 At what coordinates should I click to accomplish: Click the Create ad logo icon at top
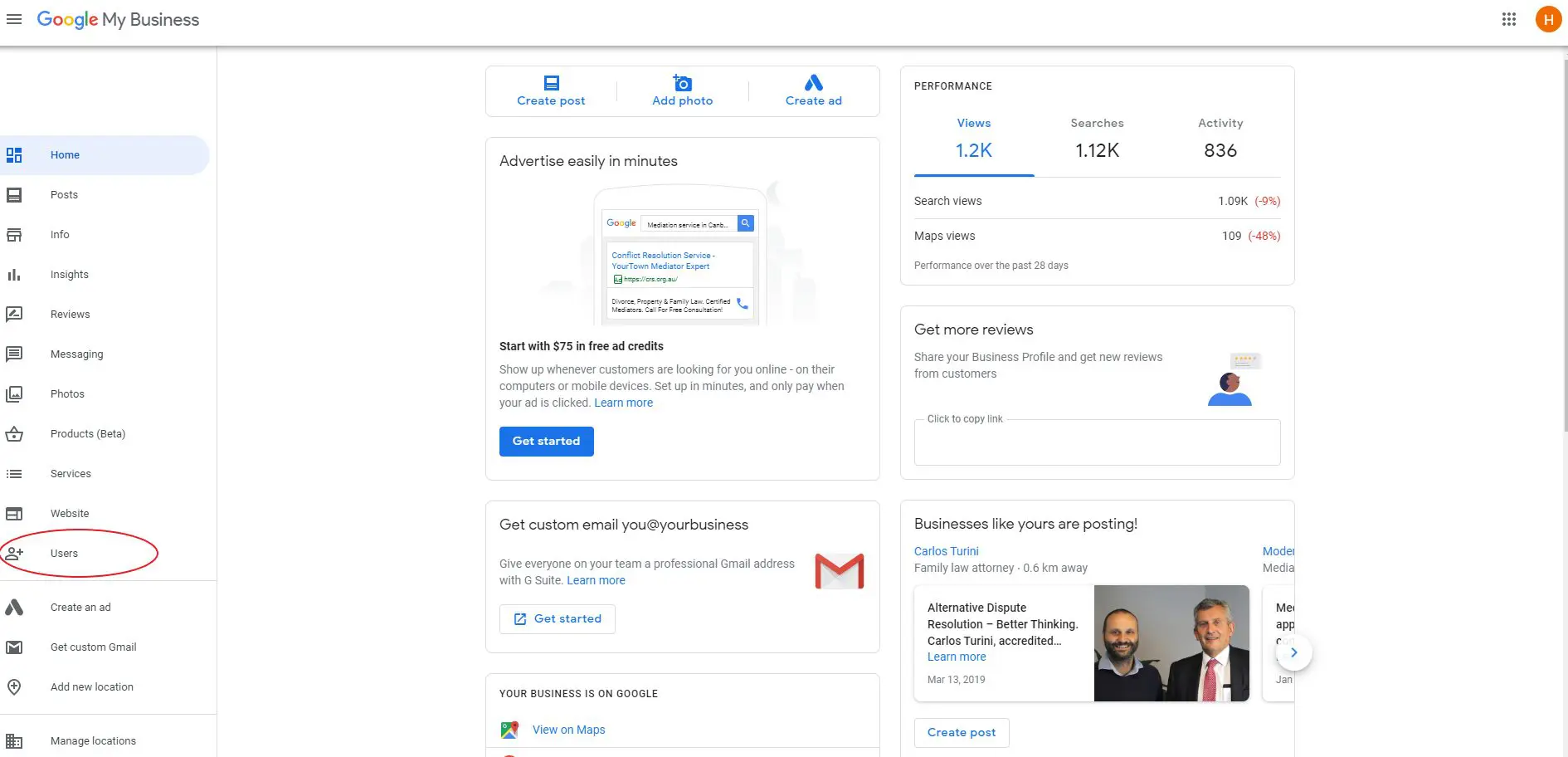click(x=814, y=83)
